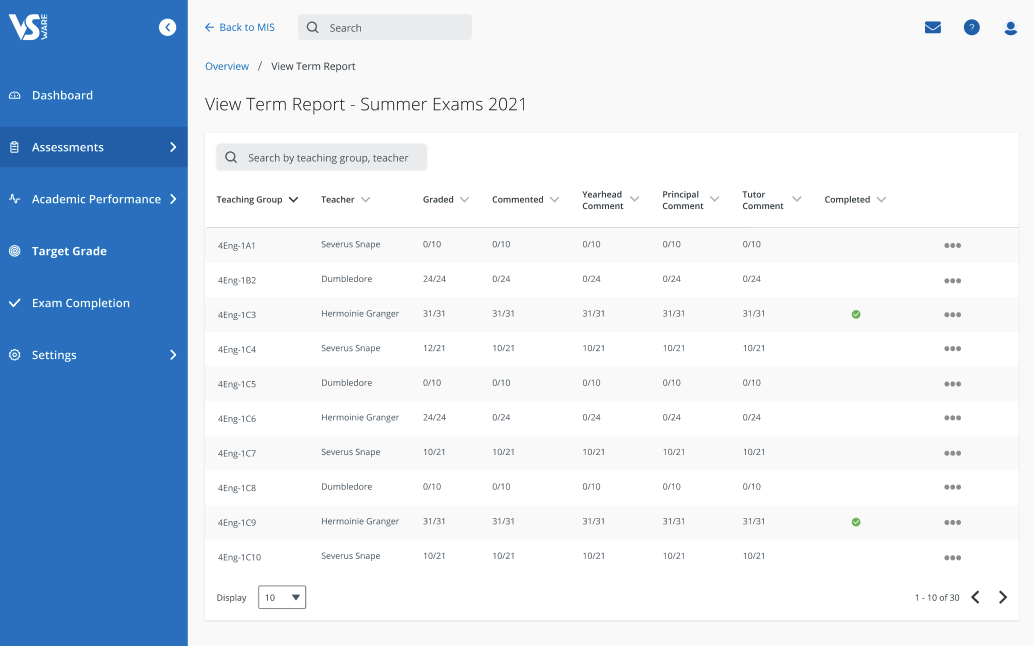Click the Exam Completion checkmark icon

[x=15, y=303]
